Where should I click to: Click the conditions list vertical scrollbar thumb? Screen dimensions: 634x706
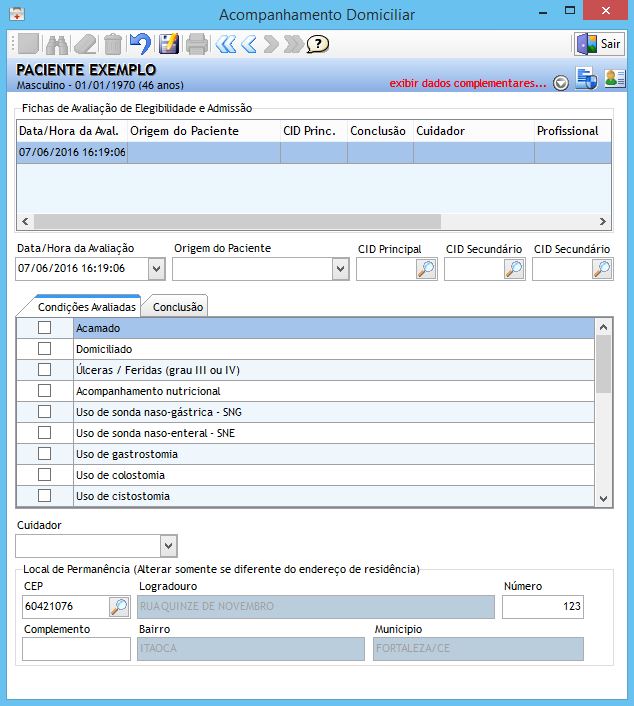pos(603,364)
